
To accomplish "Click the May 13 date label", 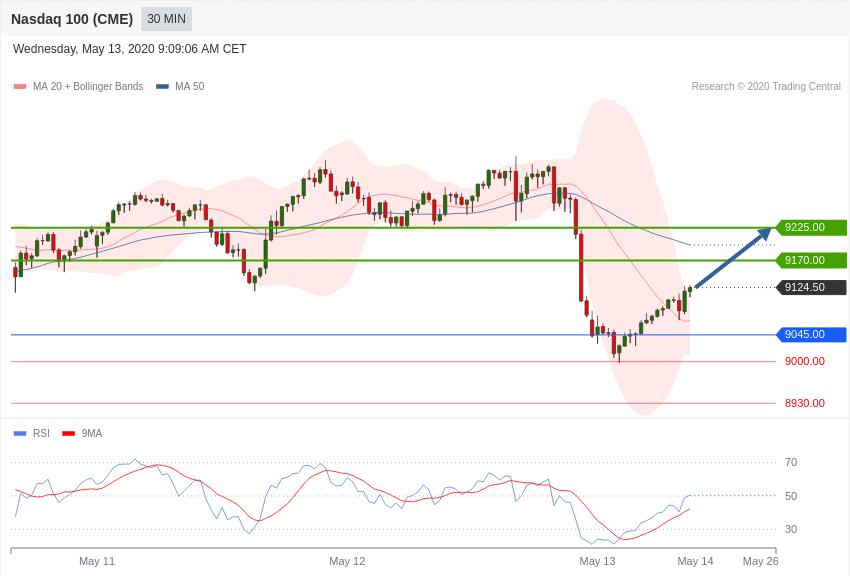I will coord(597,561).
